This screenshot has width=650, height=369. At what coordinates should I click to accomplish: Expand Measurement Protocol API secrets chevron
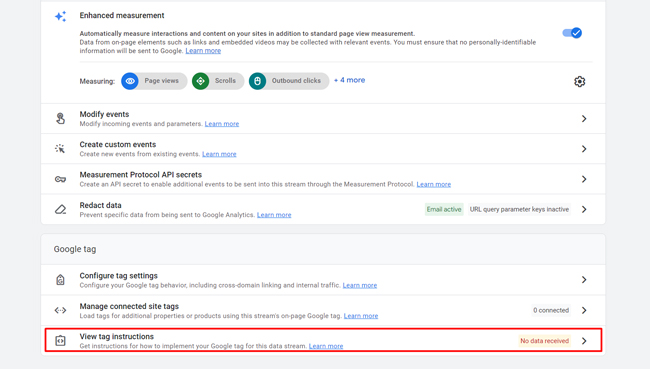pyautogui.click(x=584, y=179)
